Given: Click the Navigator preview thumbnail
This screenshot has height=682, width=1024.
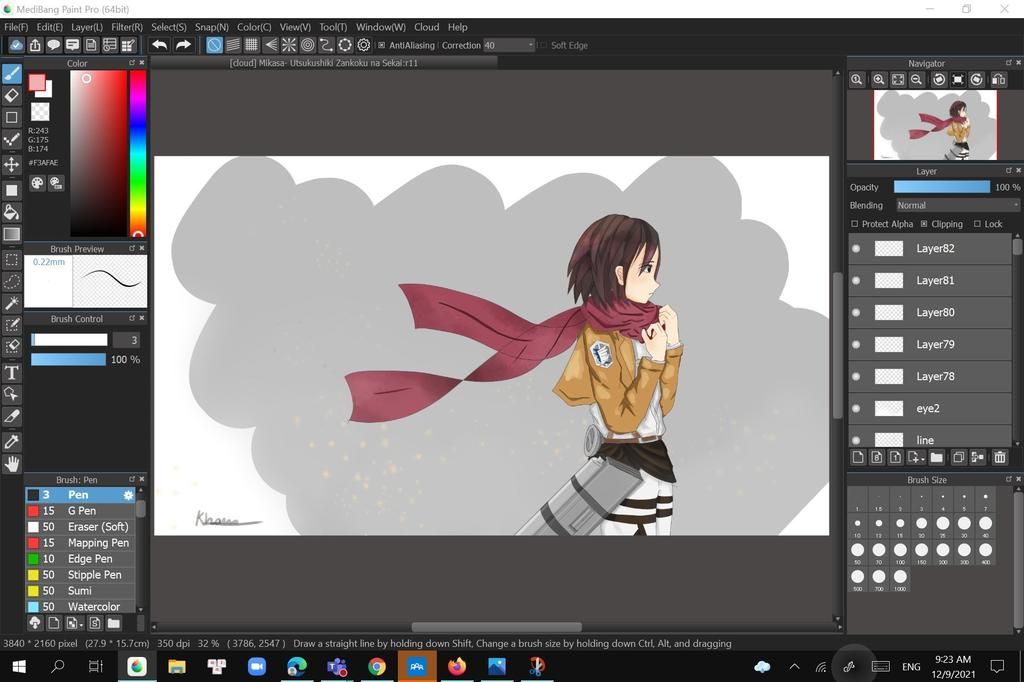Looking at the screenshot, I should click(x=935, y=125).
